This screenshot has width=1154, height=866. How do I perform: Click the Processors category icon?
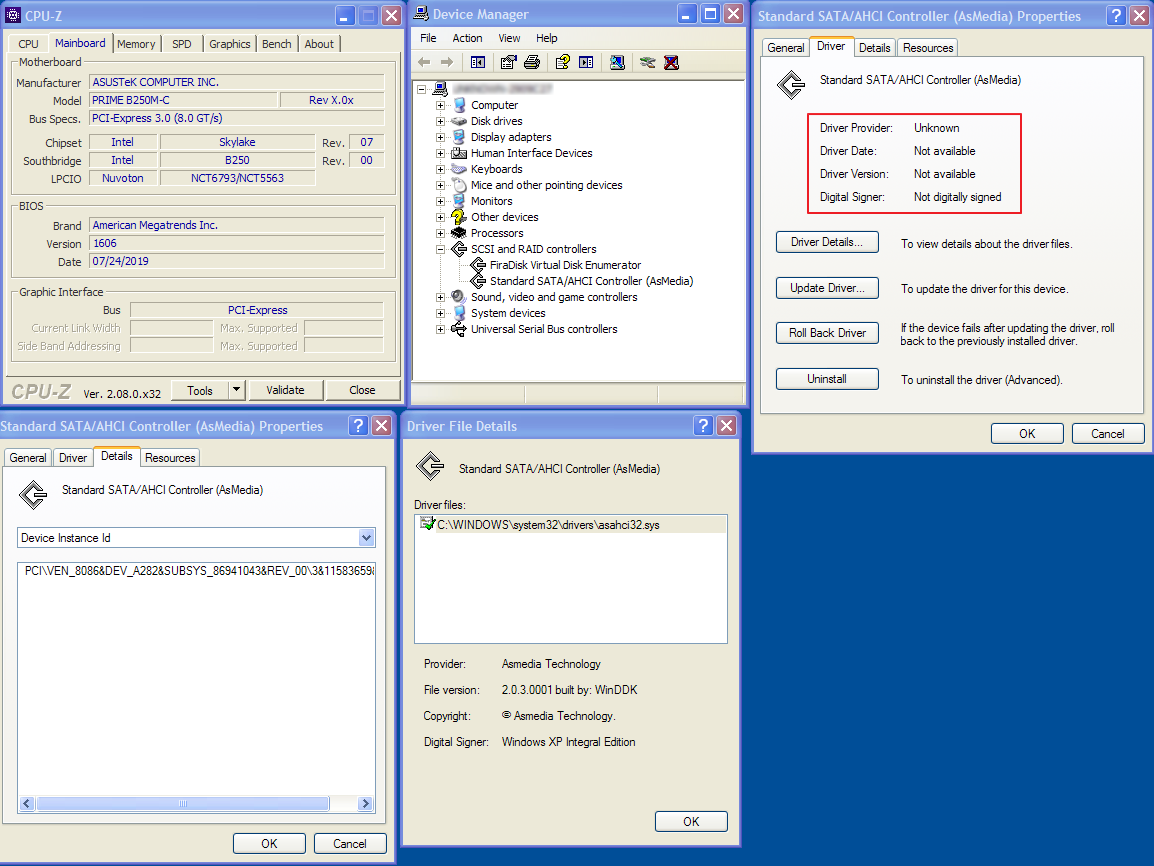[x=459, y=233]
